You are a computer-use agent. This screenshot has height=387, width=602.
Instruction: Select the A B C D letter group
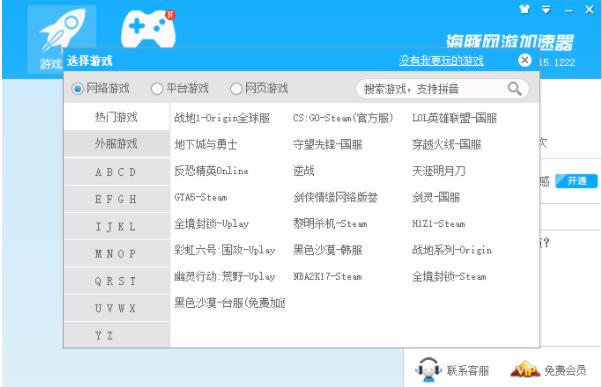[116, 172]
